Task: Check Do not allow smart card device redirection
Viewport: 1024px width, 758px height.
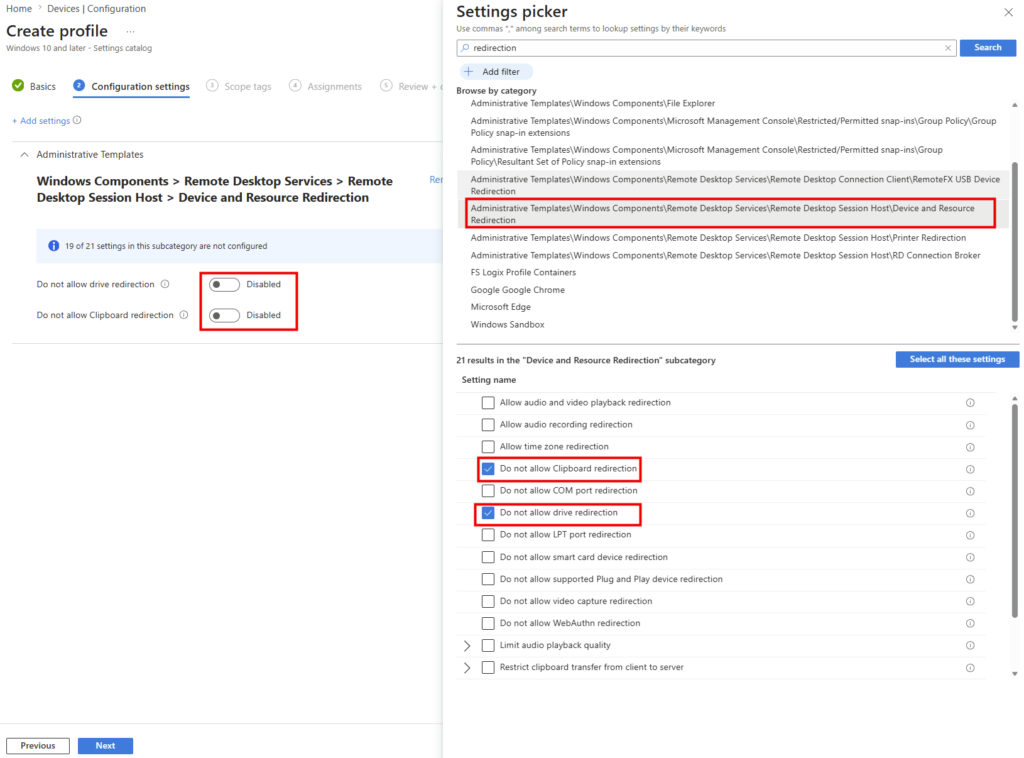Action: click(x=488, y=558)
